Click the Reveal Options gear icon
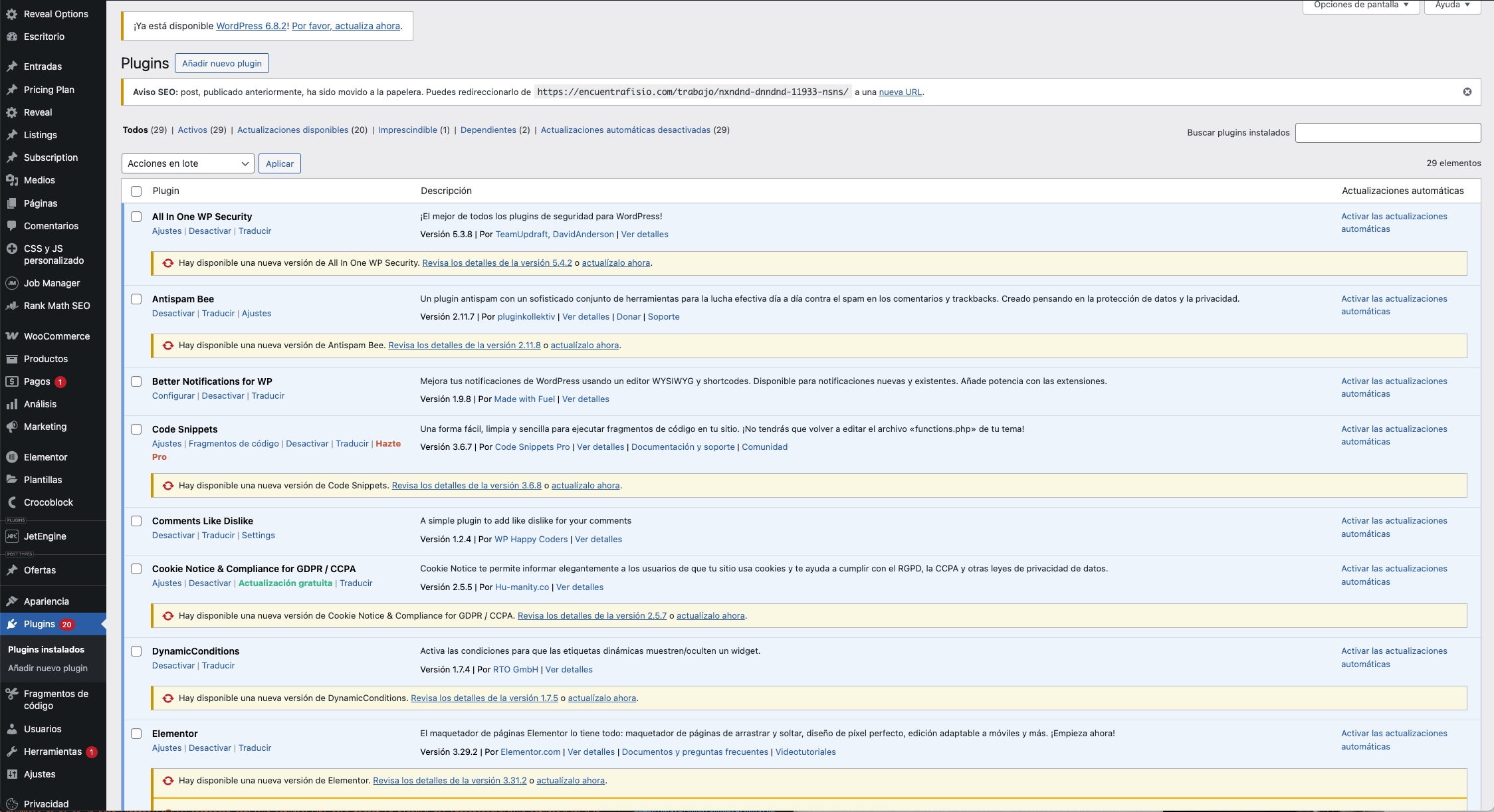This screenshot has width=1494, height=812. pos(11,14)
